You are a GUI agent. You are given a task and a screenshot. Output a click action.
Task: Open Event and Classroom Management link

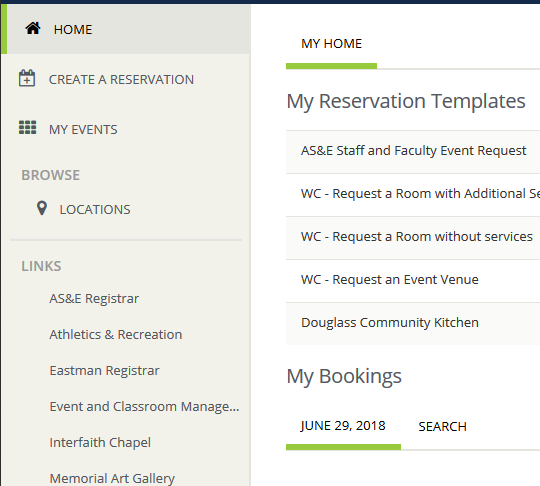tap(144, 407)
